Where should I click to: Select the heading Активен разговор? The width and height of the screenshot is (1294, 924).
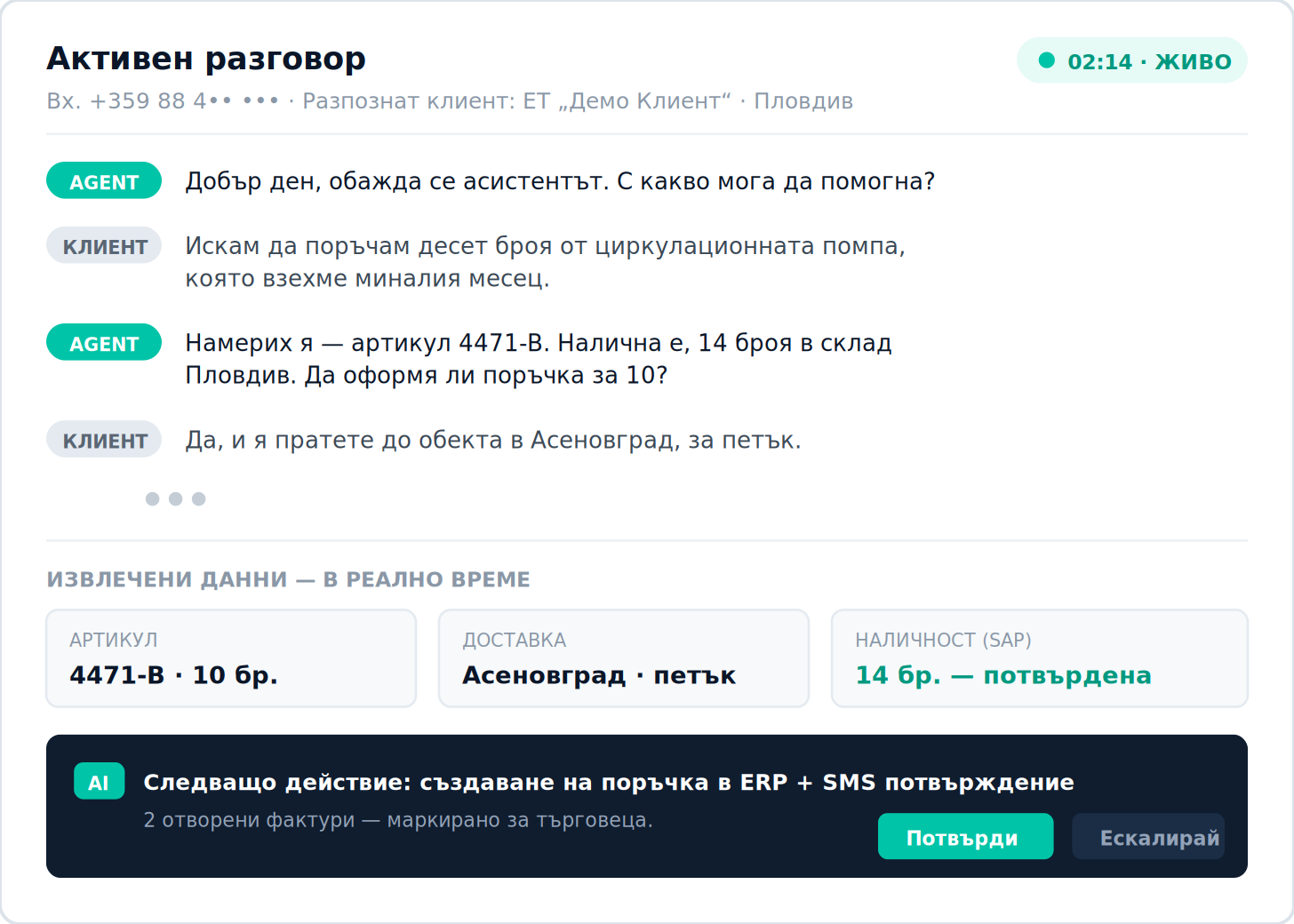click(x=206, y=59)
